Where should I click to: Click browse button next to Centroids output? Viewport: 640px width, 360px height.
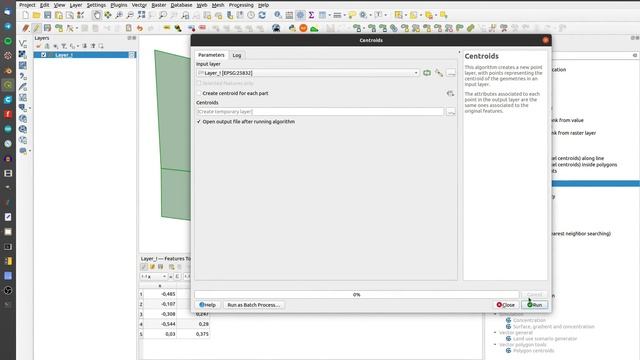coord(451,111)
